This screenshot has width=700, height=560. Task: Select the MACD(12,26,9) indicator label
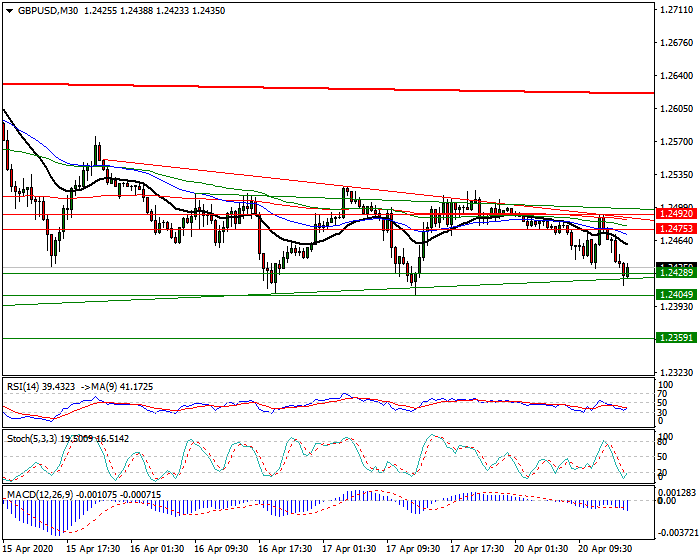[x=40, y=495]
